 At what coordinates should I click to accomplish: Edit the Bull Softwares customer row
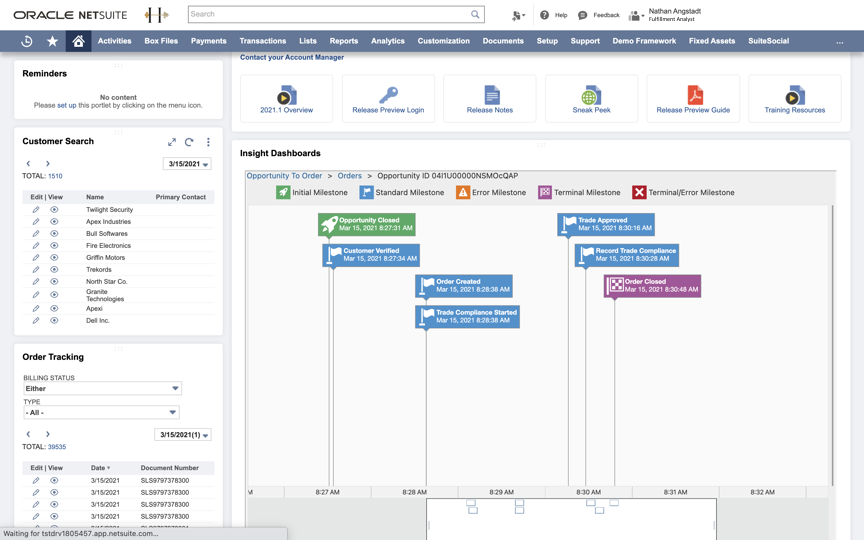(36, 234)
